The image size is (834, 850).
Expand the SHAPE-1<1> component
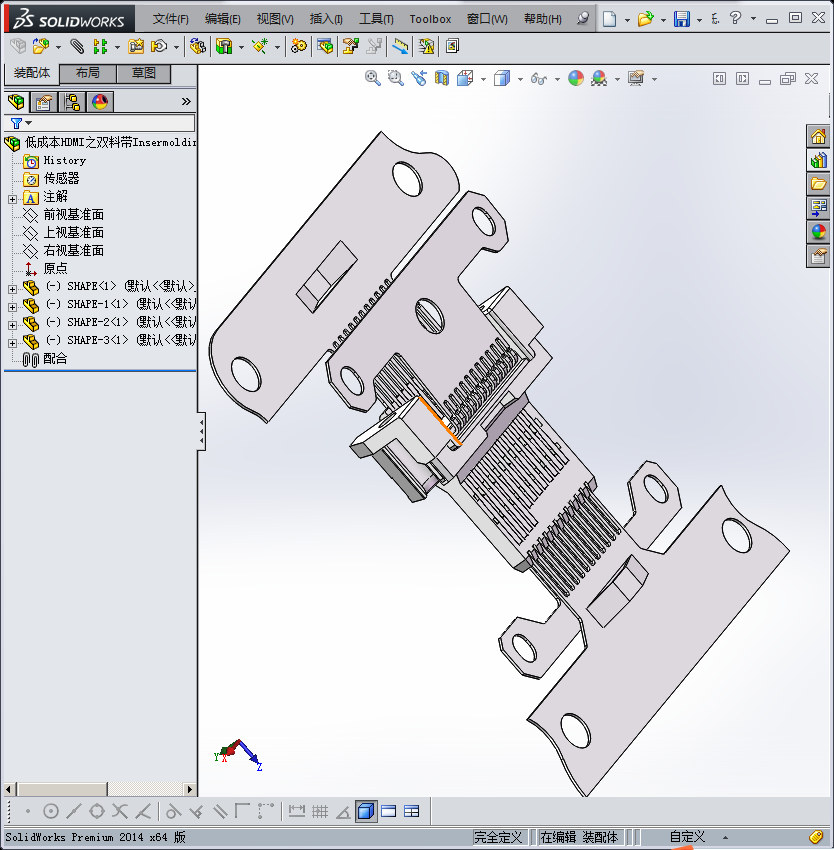coord(12,307)
